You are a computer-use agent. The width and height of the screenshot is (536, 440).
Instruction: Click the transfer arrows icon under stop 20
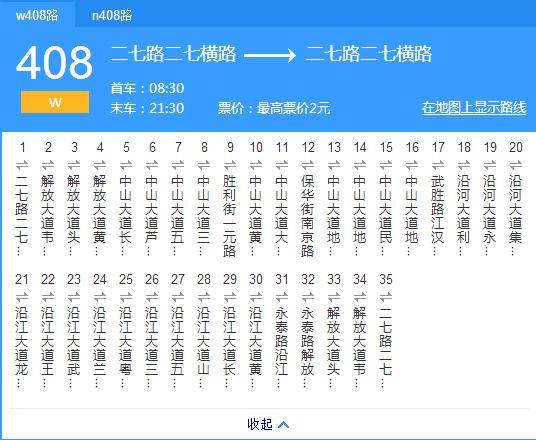pyautogui.click(x=516, y=164)
